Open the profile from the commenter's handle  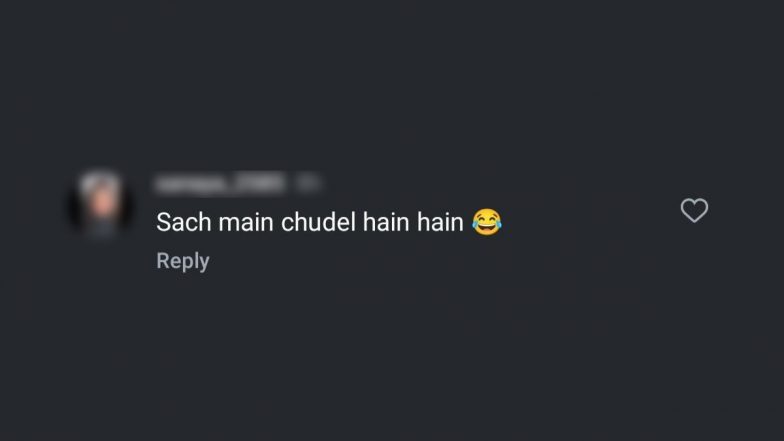[x=220, y=184]
